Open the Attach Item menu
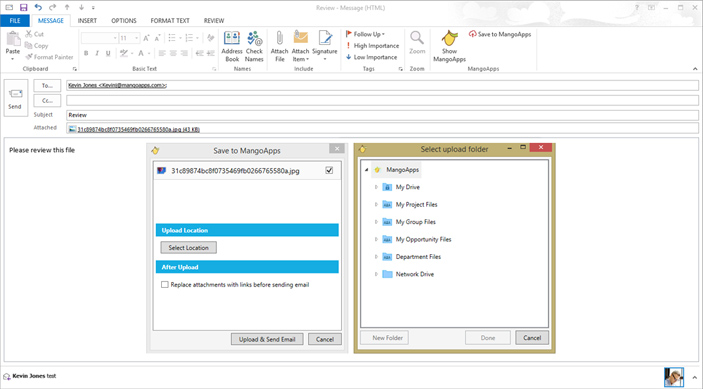703x389 pixels. tap(300, 46)
